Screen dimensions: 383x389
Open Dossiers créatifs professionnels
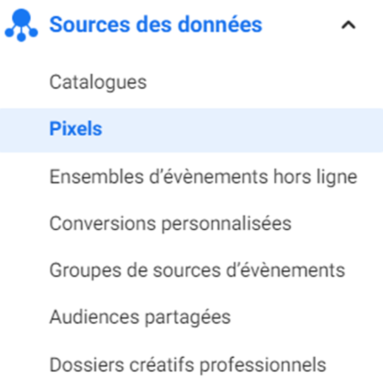point(188,365)
